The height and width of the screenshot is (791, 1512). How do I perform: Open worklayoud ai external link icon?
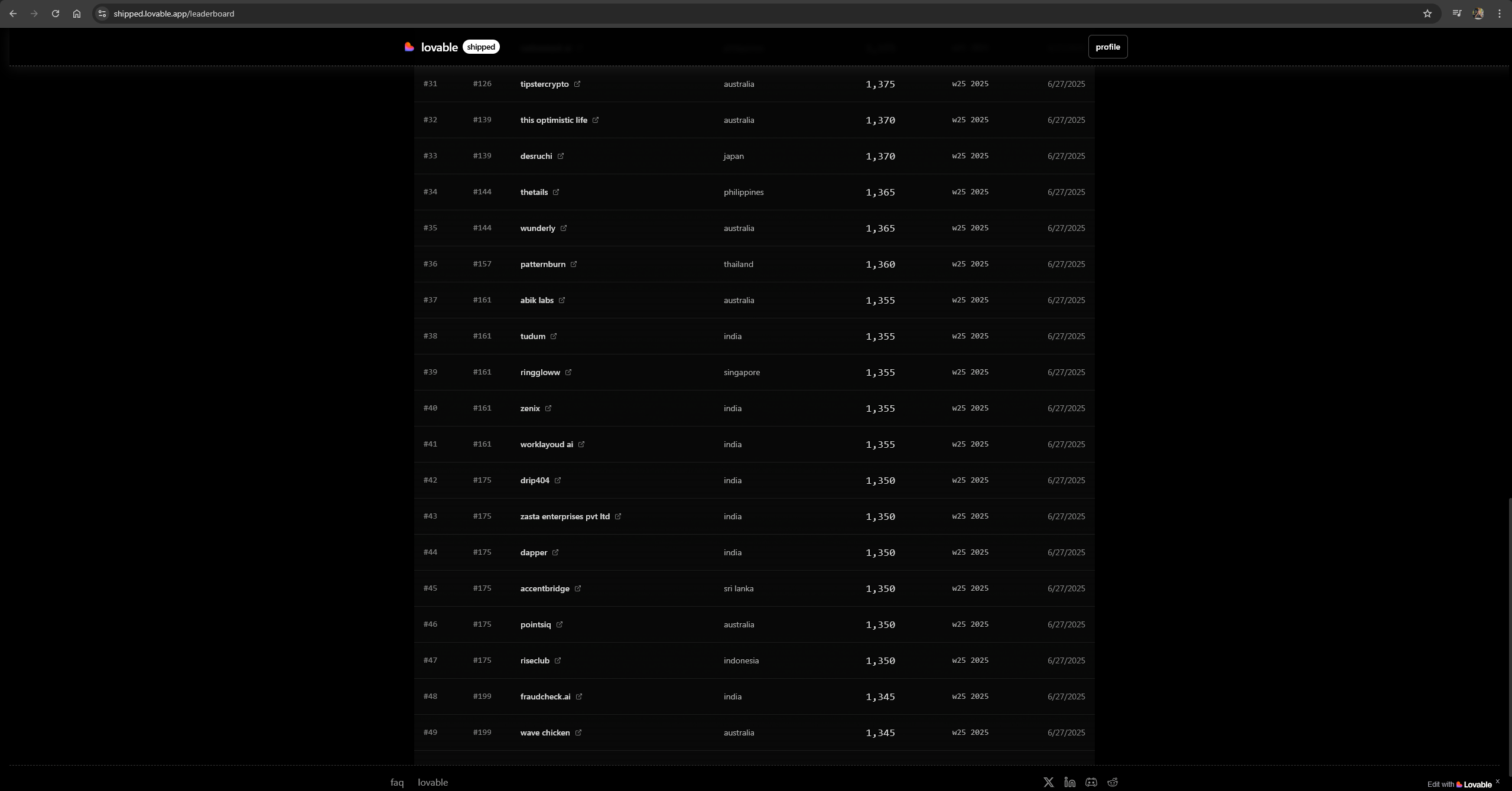(x=581, y=444)
